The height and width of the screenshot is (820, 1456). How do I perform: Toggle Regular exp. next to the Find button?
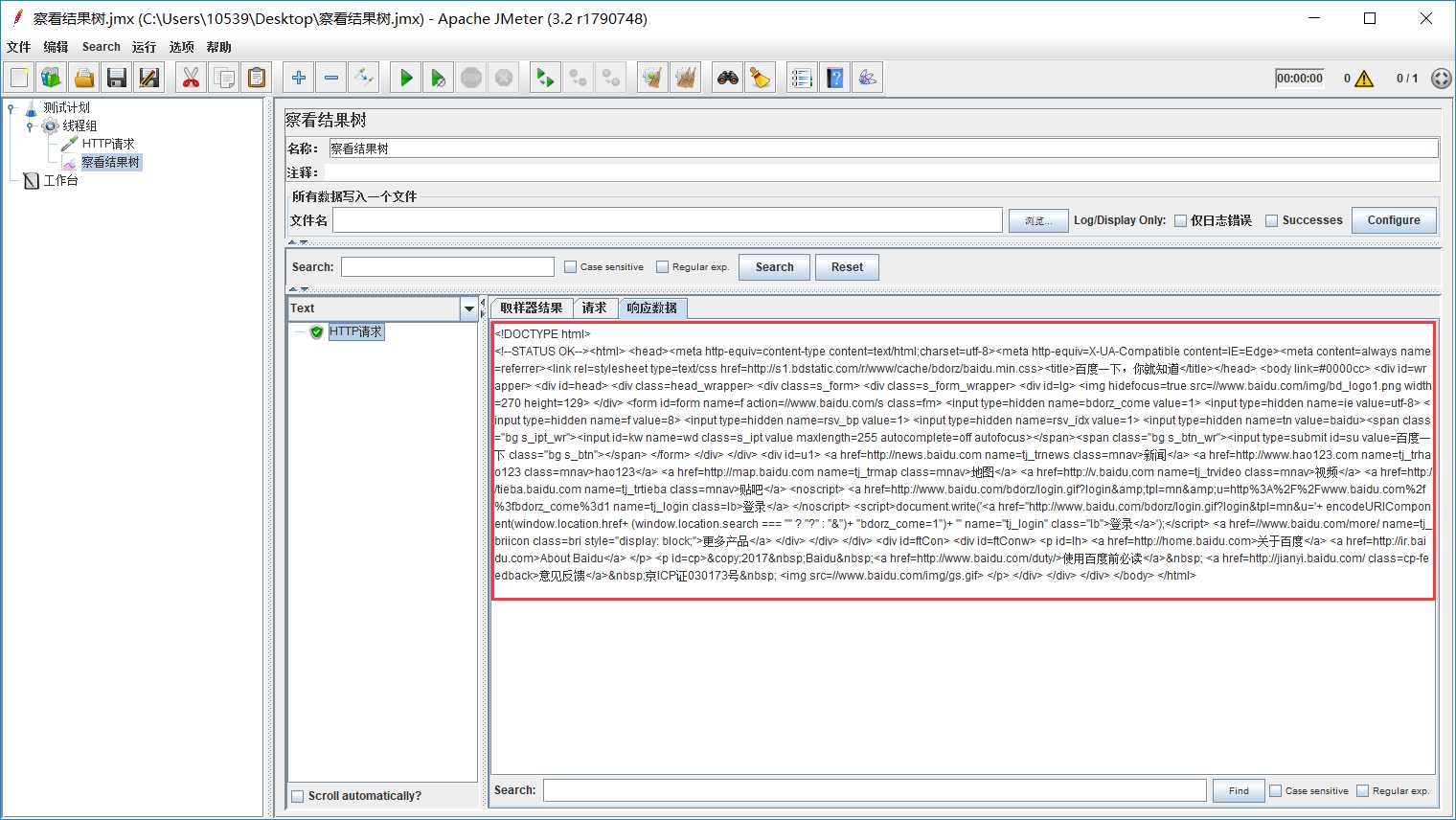pyautogui.click(x=1362, y=790)
